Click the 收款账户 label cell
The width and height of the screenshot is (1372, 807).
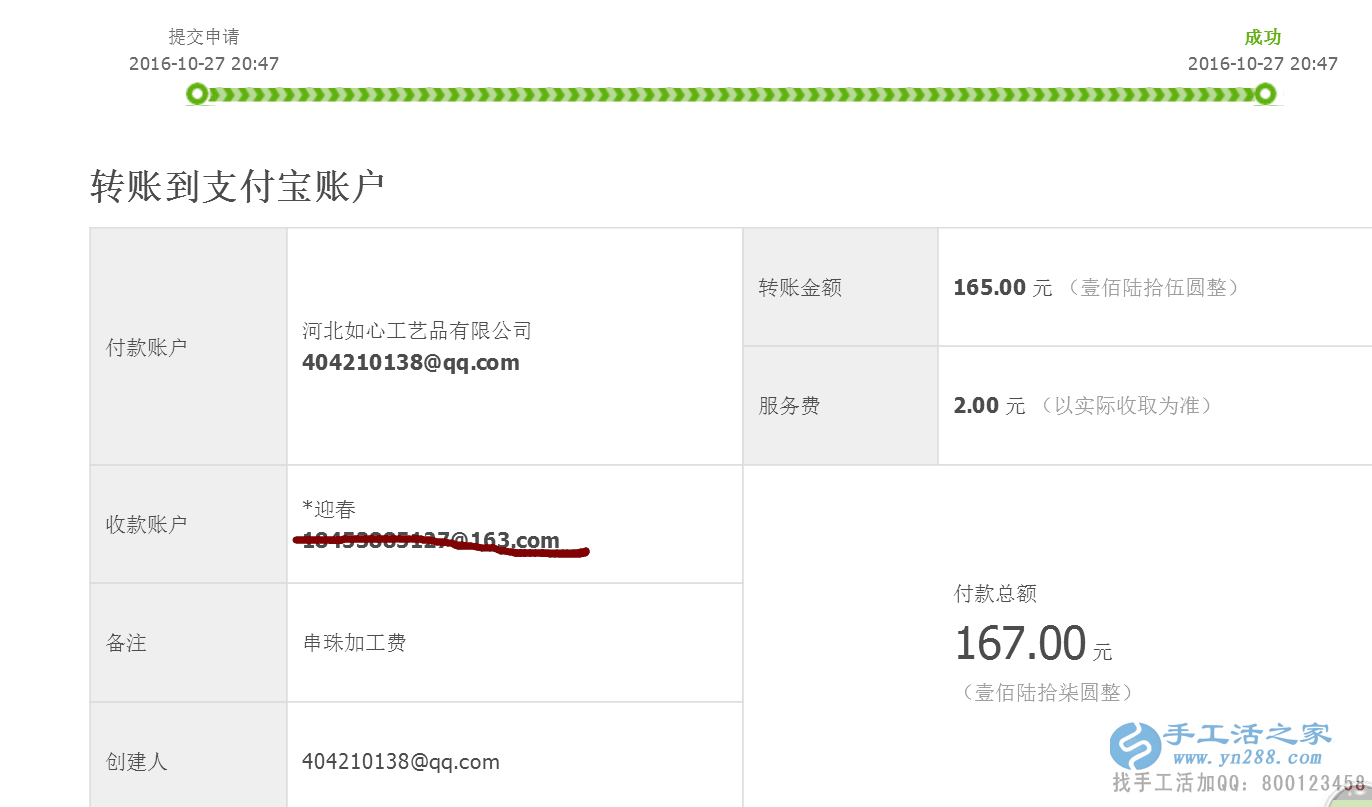(x=146, y=524)
